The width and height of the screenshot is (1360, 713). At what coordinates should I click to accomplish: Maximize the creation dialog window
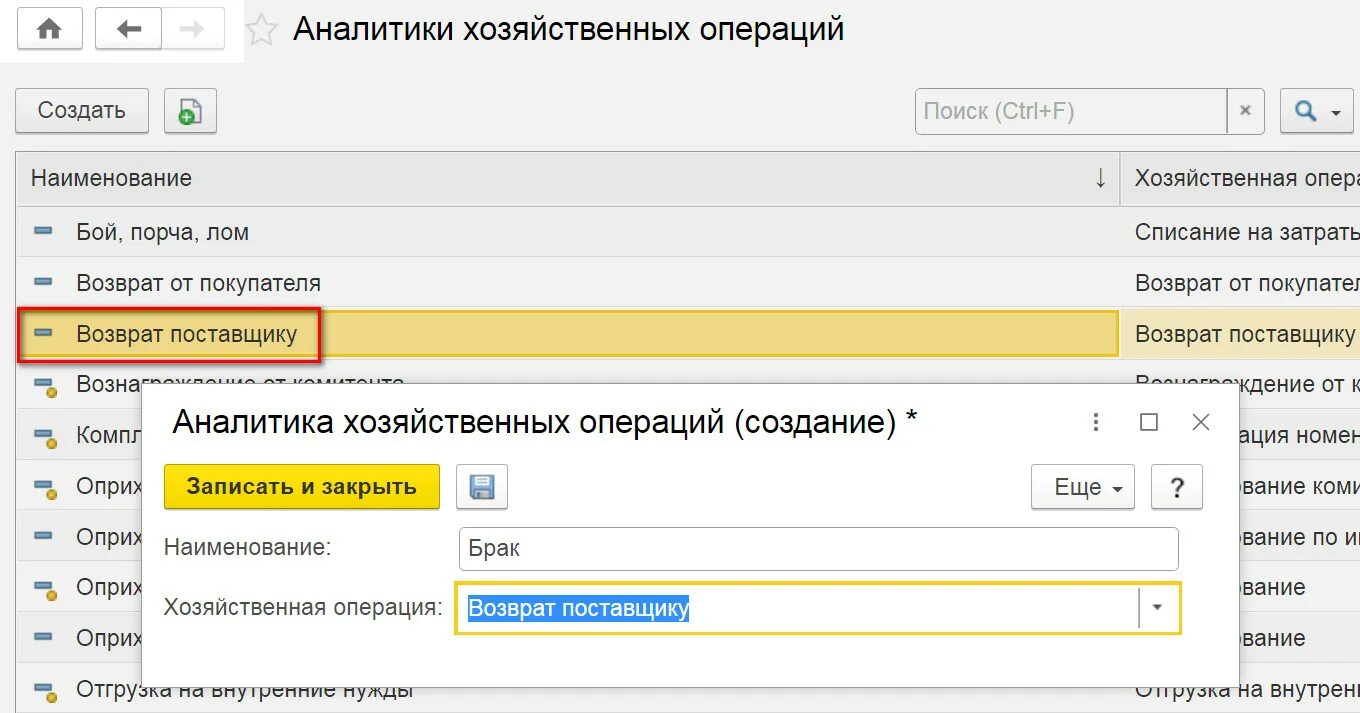(1149, 422)
